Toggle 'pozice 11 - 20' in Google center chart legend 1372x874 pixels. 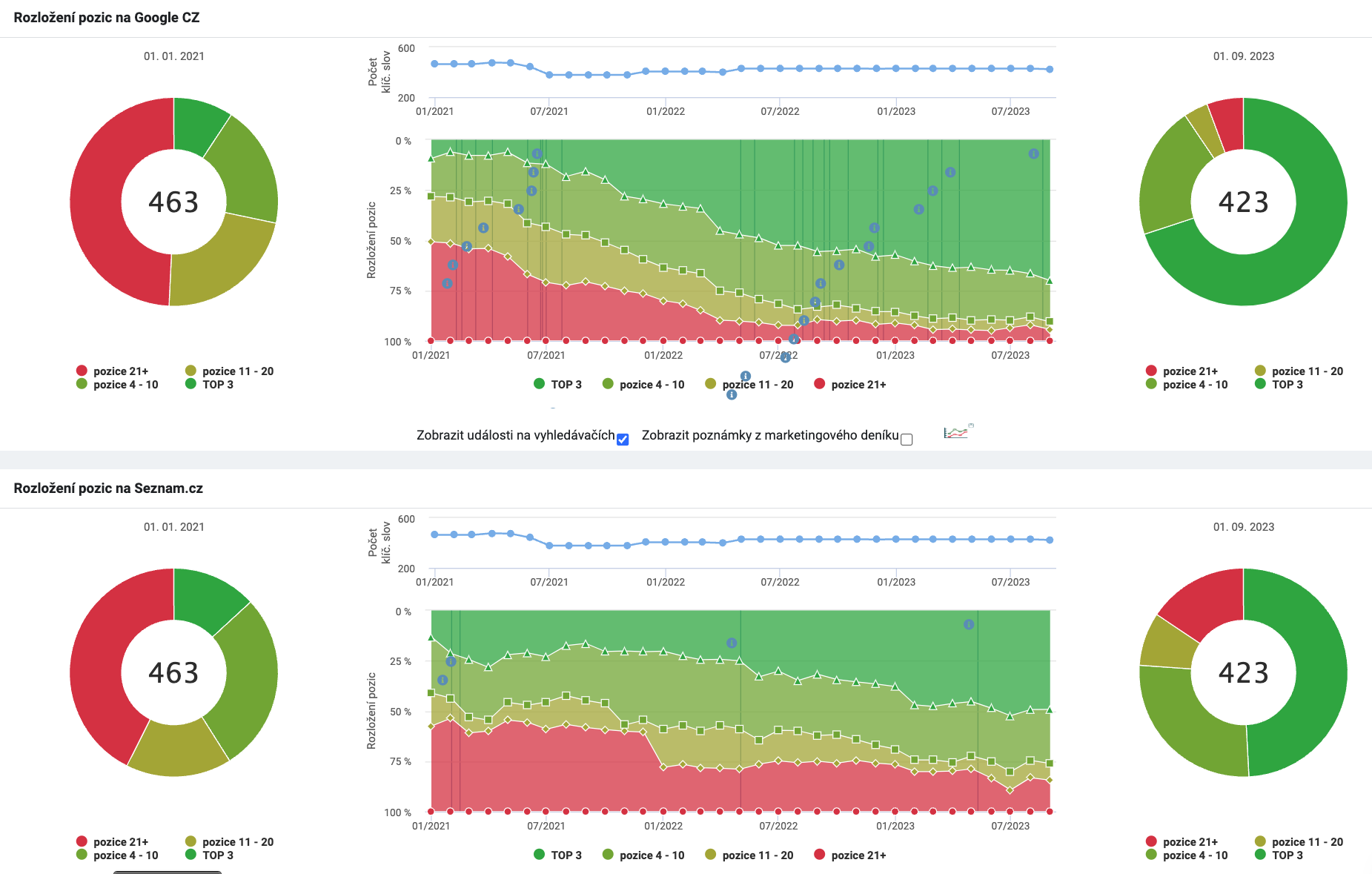click(x=749, y=384)
